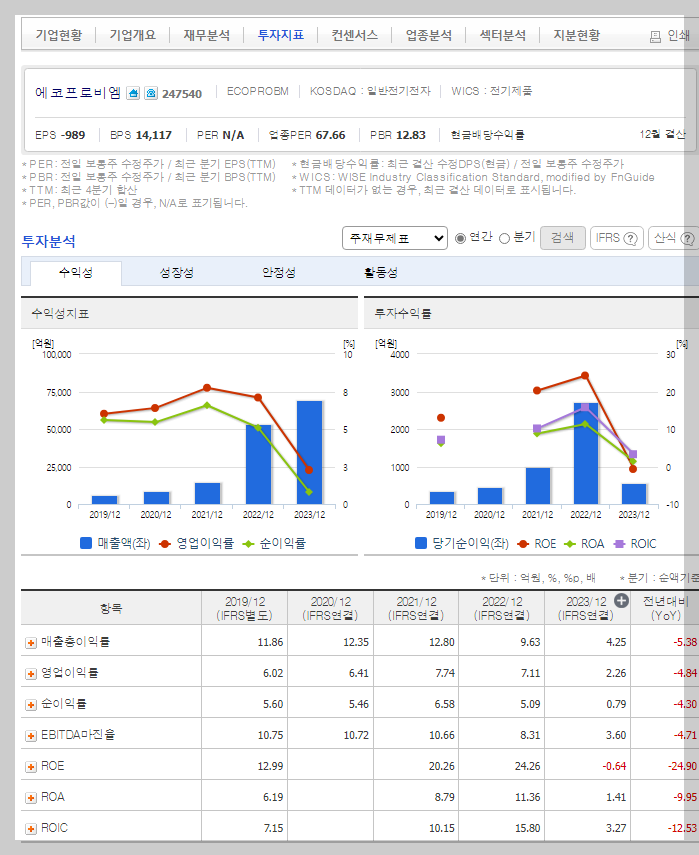This screenshot has height=855, width=699.
Task: Click the IFRS help button
Action: click(x=617, y=238)
